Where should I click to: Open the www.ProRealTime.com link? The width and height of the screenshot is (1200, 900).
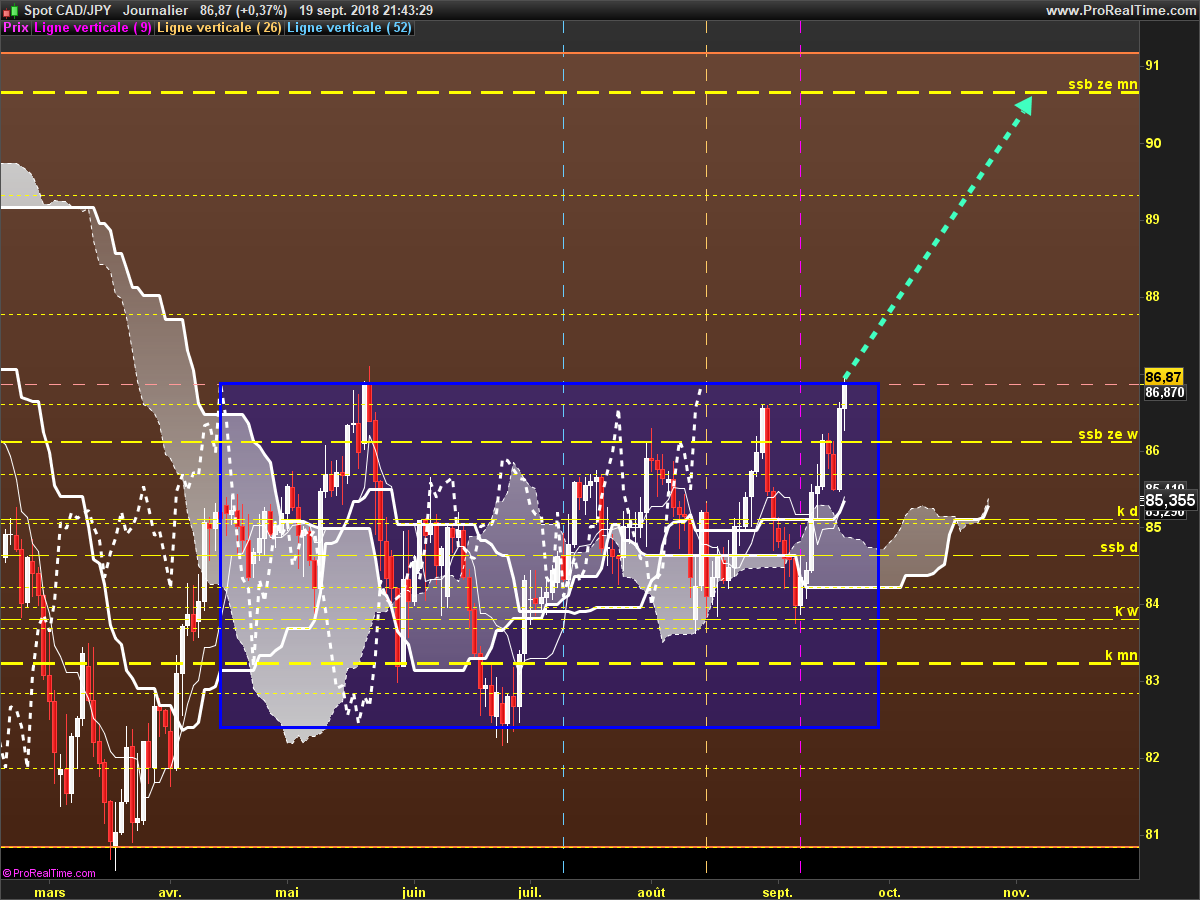point(1120,10)
